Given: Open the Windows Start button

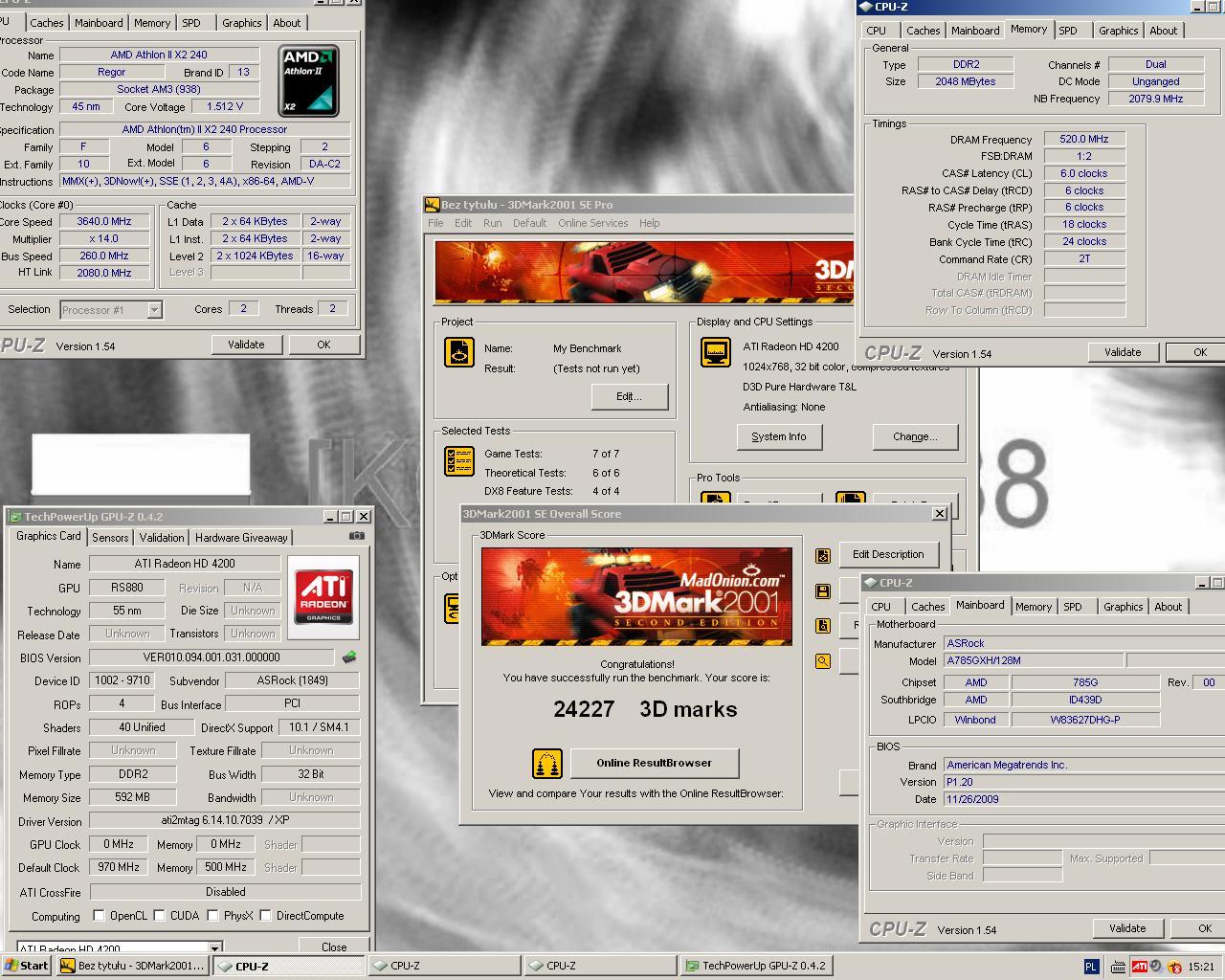Looking at the screenshot, I should (27, 966).
